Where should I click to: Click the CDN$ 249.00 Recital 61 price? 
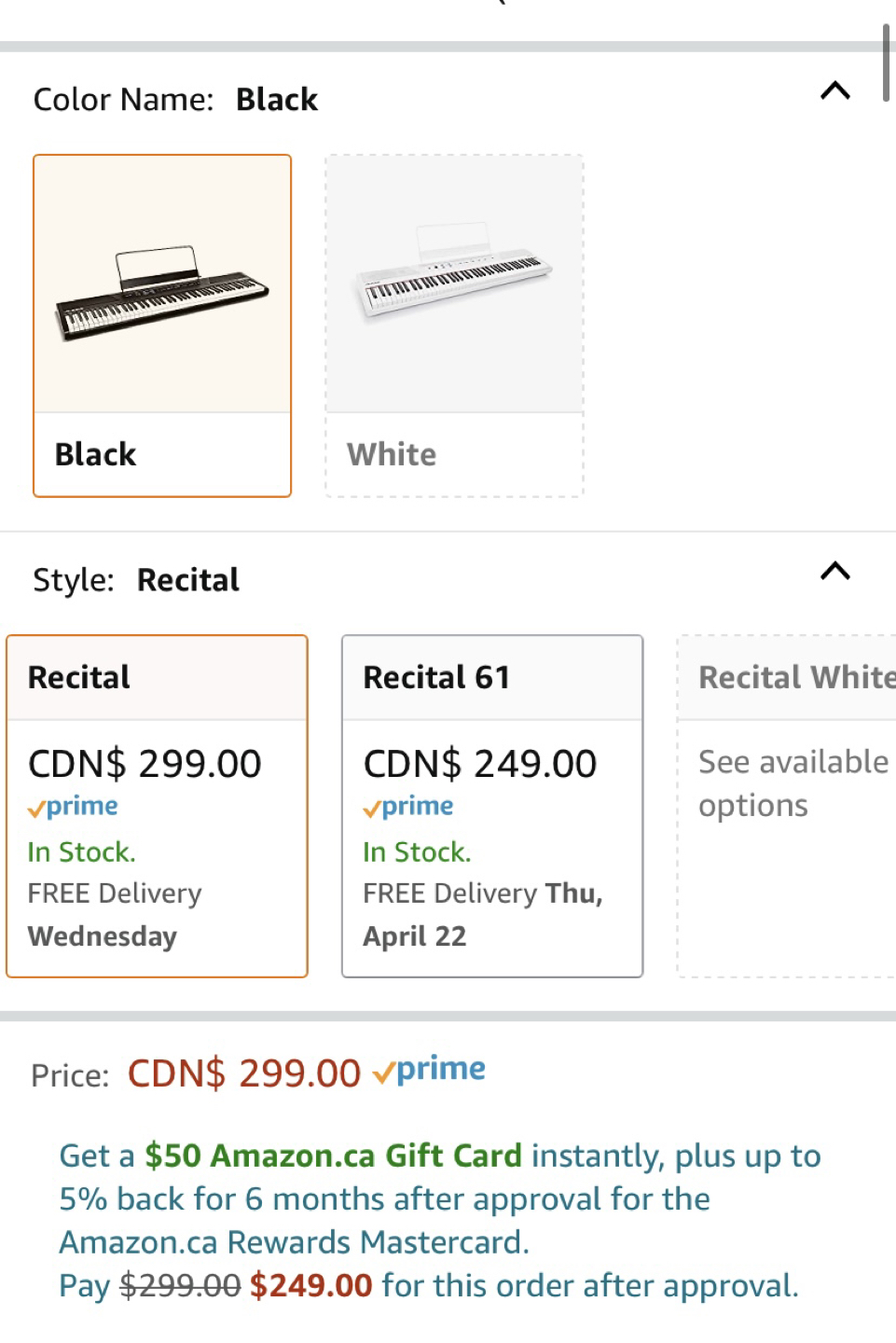(479, 765)
